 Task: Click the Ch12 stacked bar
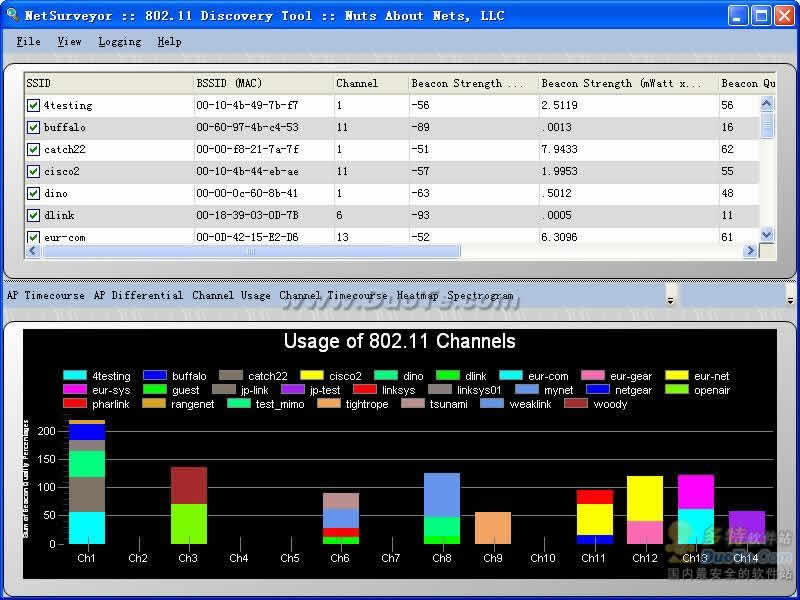tap(645, 510)
